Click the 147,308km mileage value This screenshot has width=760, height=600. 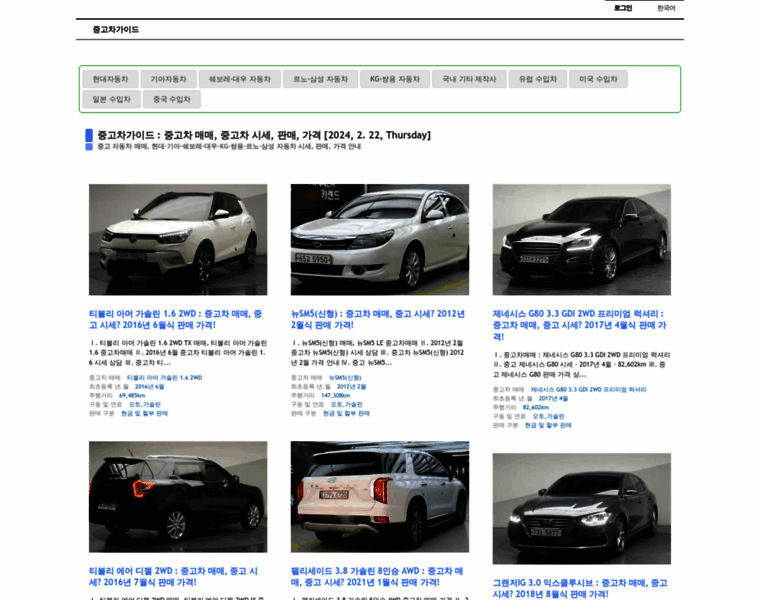point(335,395)
